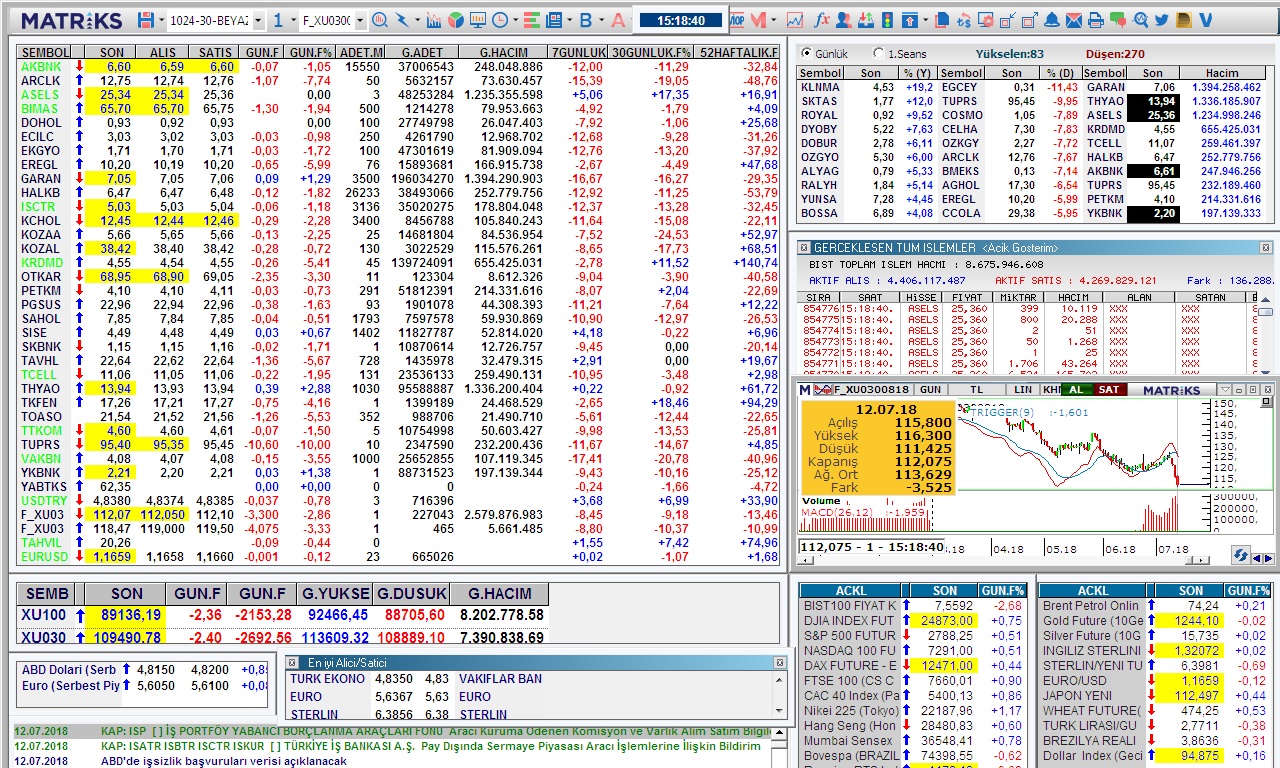Screen dimensions: 1280x768
Task: Click the save floppy disk icon
Action: 146,20
